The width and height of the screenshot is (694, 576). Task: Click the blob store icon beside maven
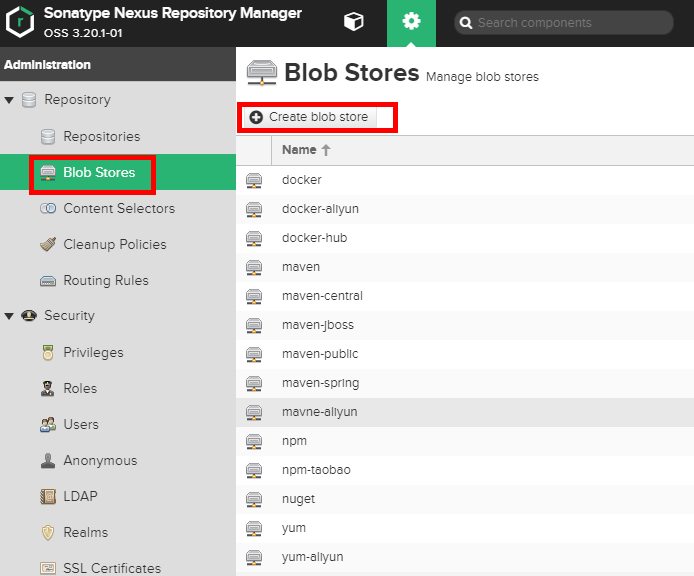[x=254, y=267]
